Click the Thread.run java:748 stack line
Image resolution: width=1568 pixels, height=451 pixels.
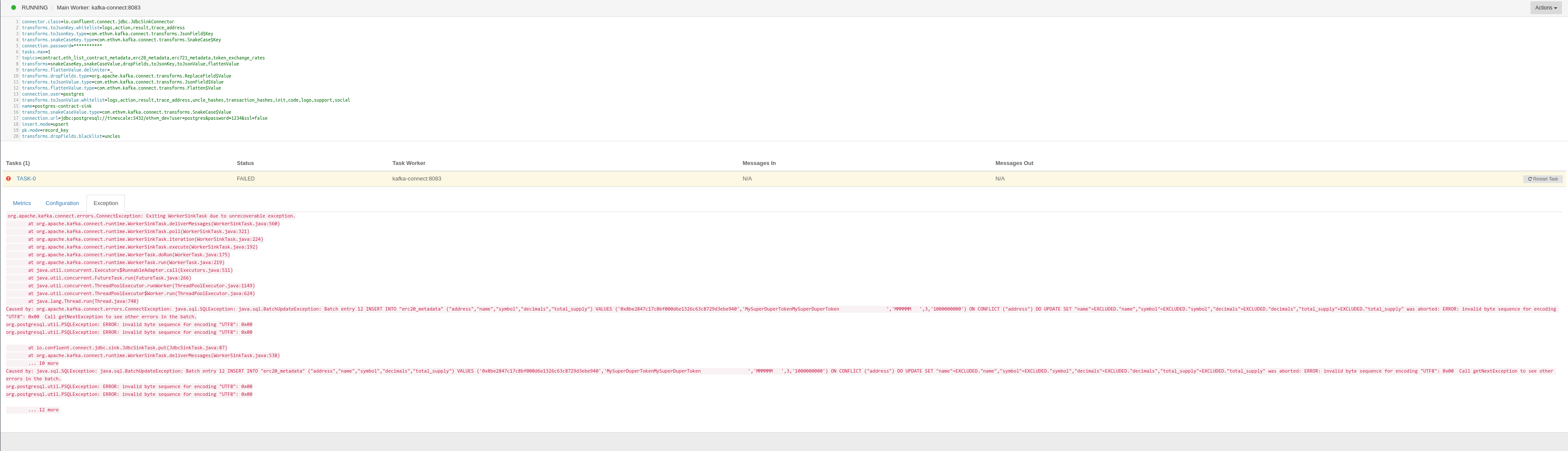point(83,301)
